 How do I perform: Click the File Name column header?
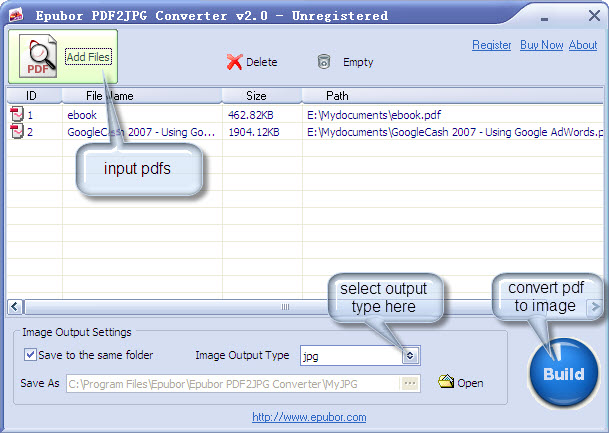click(x=142, y=96)
